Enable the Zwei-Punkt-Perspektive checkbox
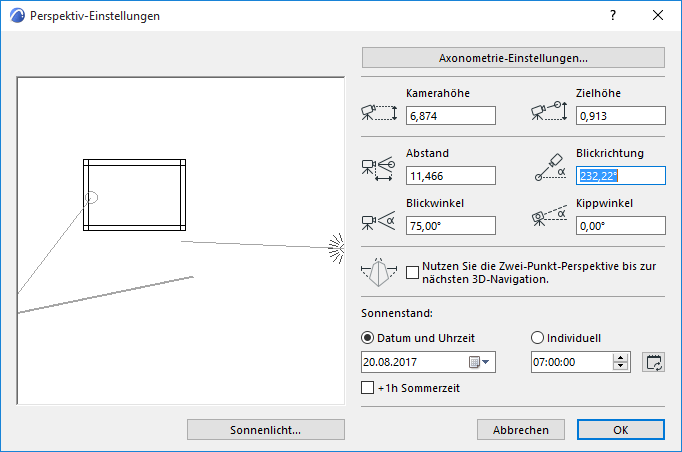 (x=414, y=271)
